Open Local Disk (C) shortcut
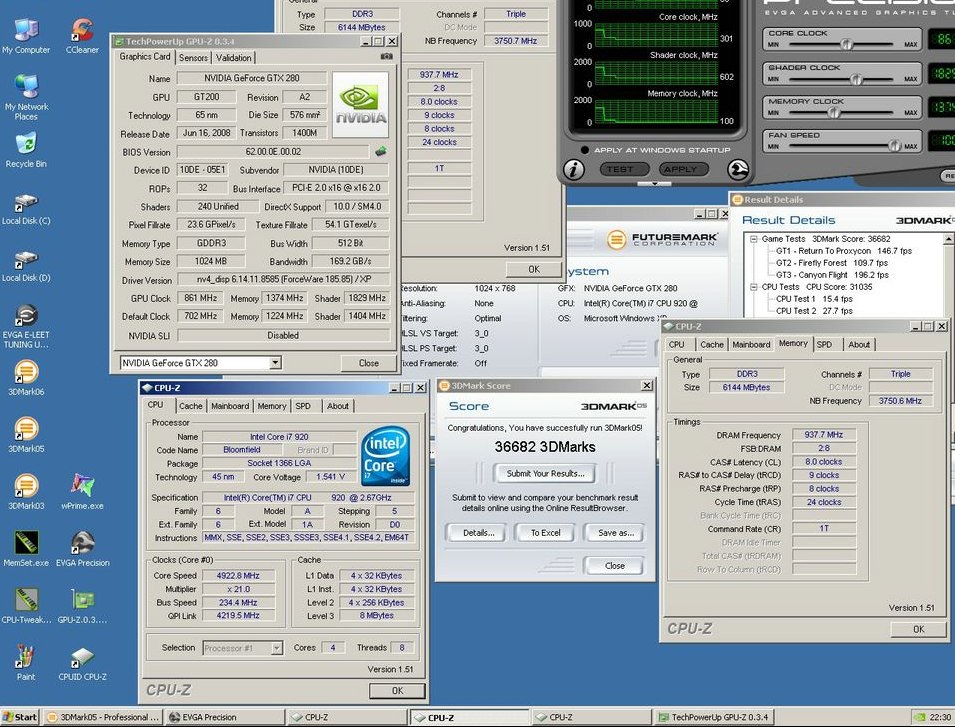The width and height of the screenshot is (955, 727). pyautogui.click(x=26, y=209)
